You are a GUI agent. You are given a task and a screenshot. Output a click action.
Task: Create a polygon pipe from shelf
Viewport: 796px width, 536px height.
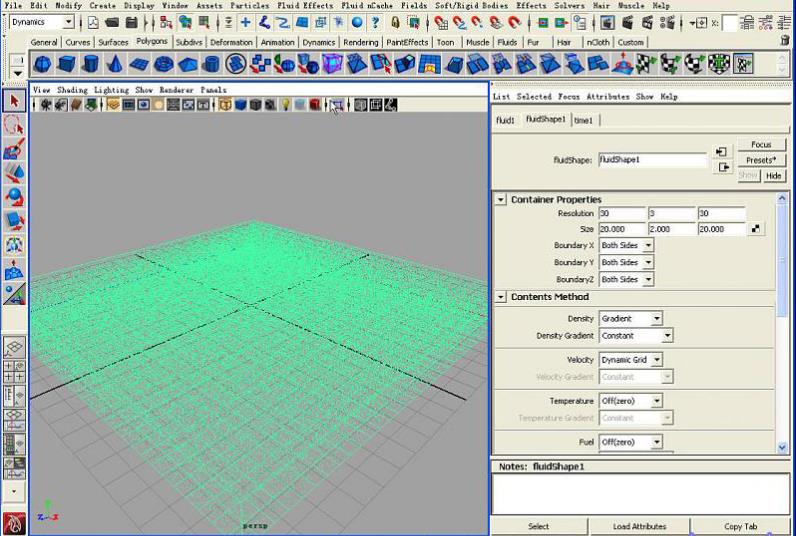coord(211,64)
